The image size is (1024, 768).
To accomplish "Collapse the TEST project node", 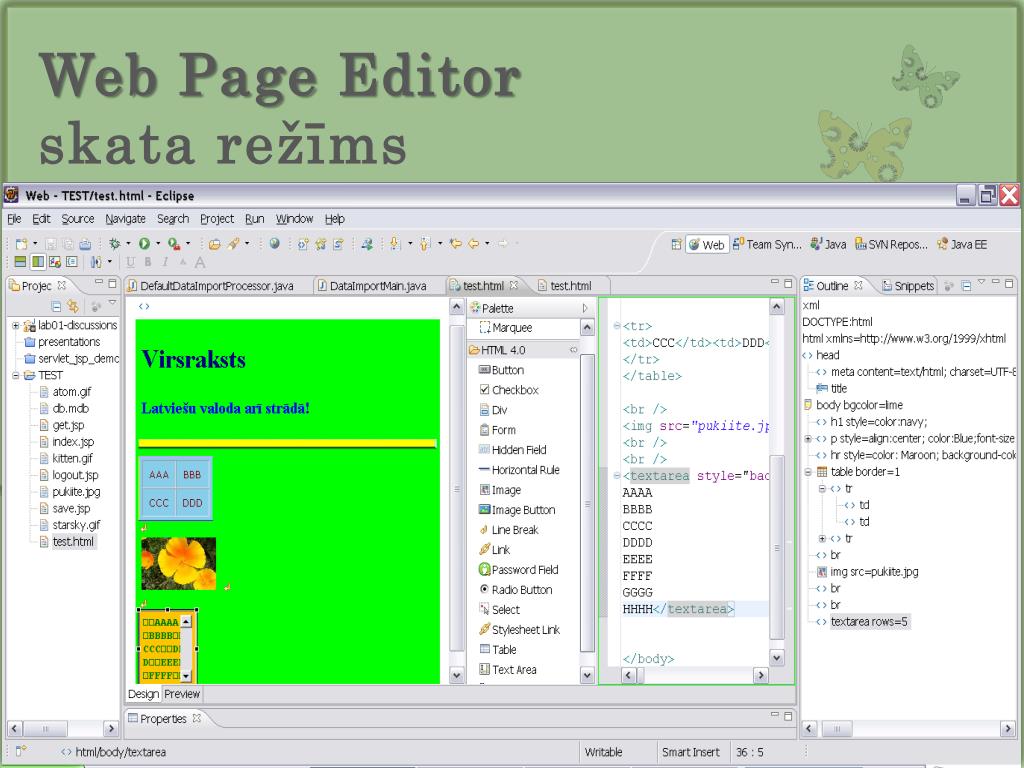I will 16,376.
